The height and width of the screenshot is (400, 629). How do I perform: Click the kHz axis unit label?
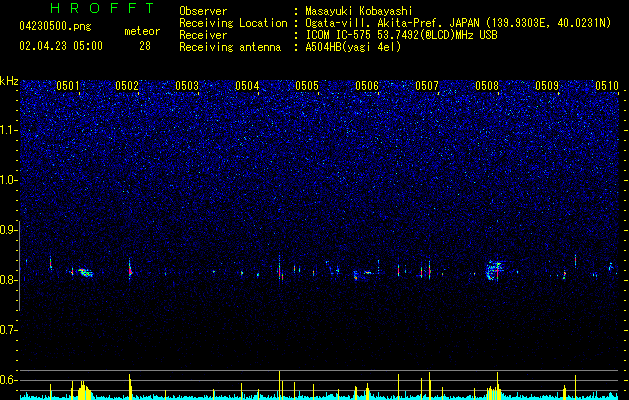tap(9, 81)
